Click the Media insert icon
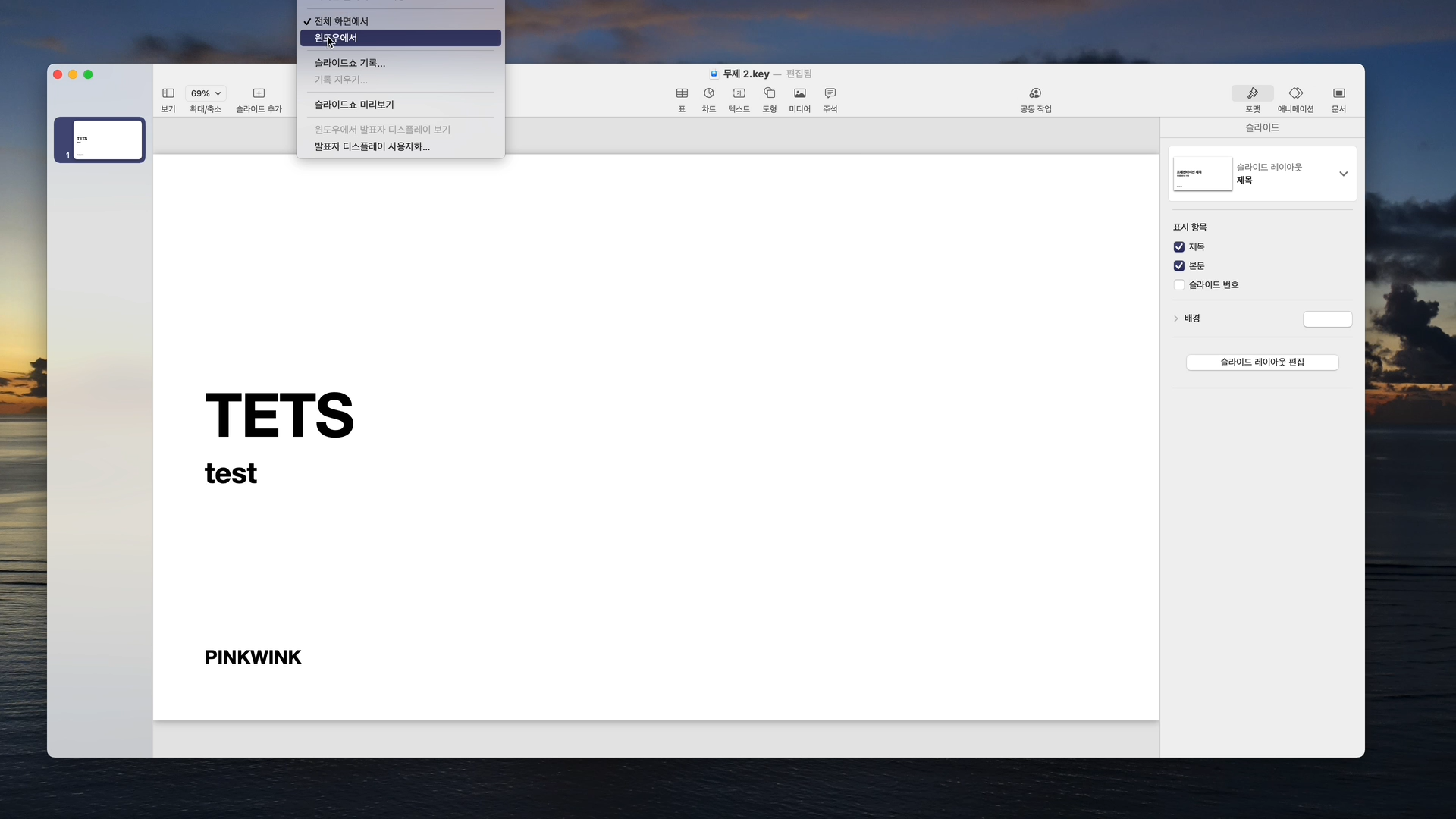The height and width of the screenshot is (819, 1456). click(x=799, y=93)
